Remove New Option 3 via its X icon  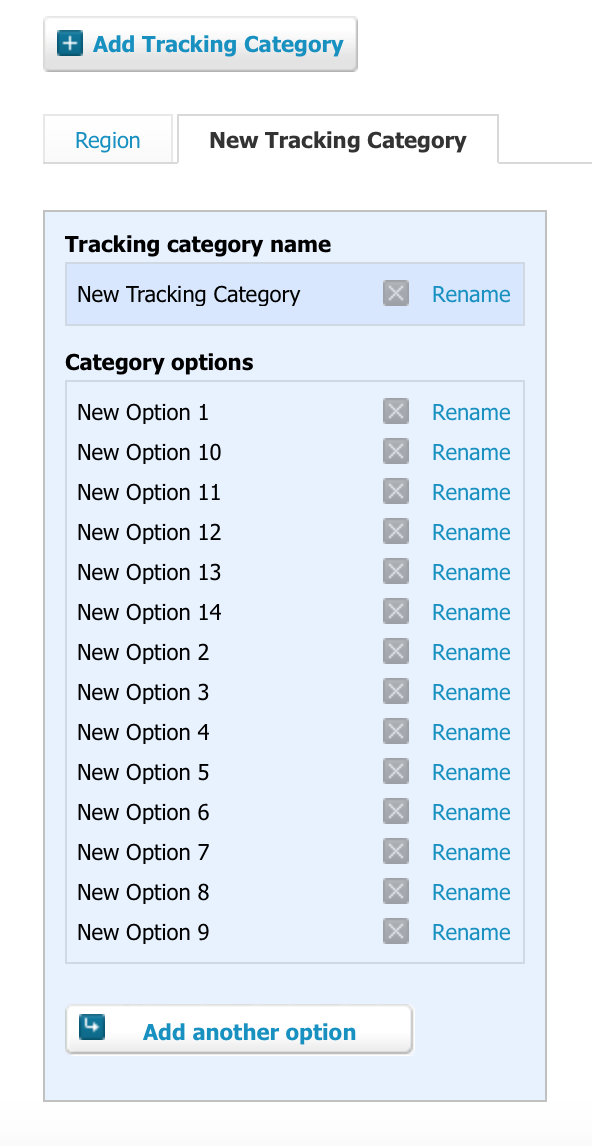[395, 691]
